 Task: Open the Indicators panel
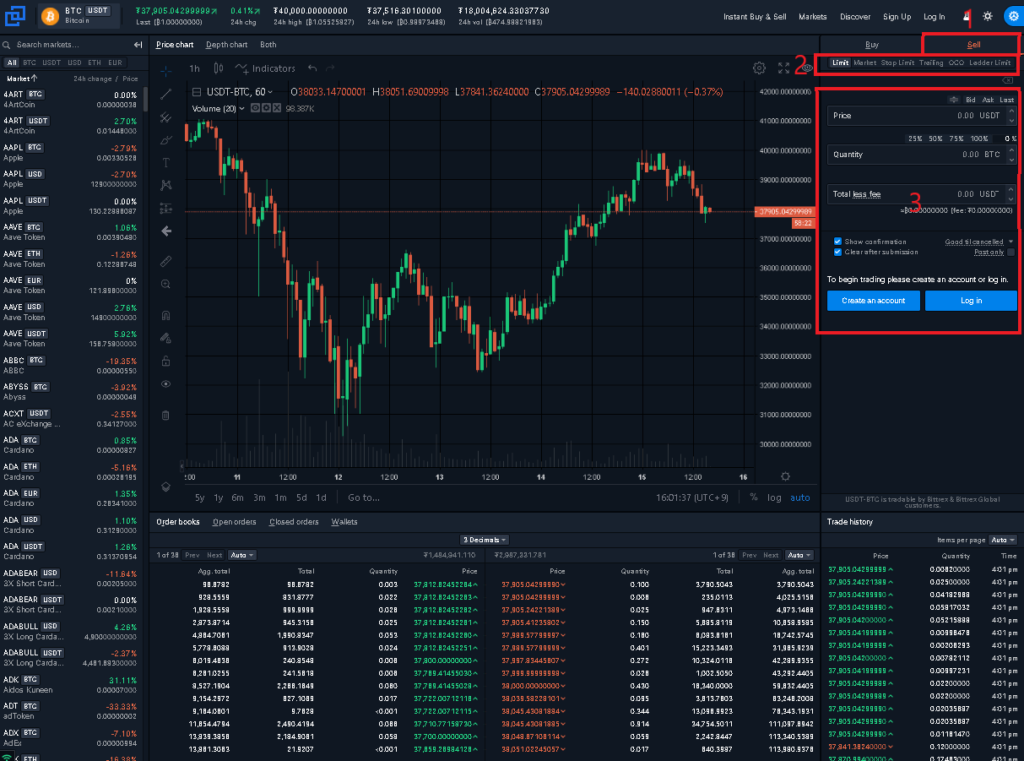[x=265, y=69]
